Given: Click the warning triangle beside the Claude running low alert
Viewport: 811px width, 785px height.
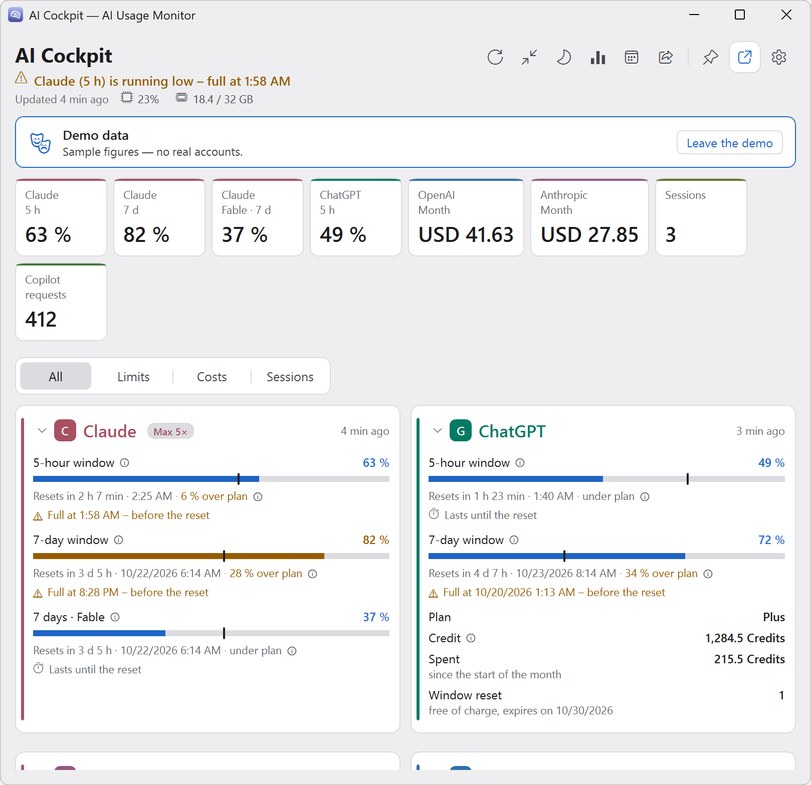Looking at the screenshot, I should 21,79.
